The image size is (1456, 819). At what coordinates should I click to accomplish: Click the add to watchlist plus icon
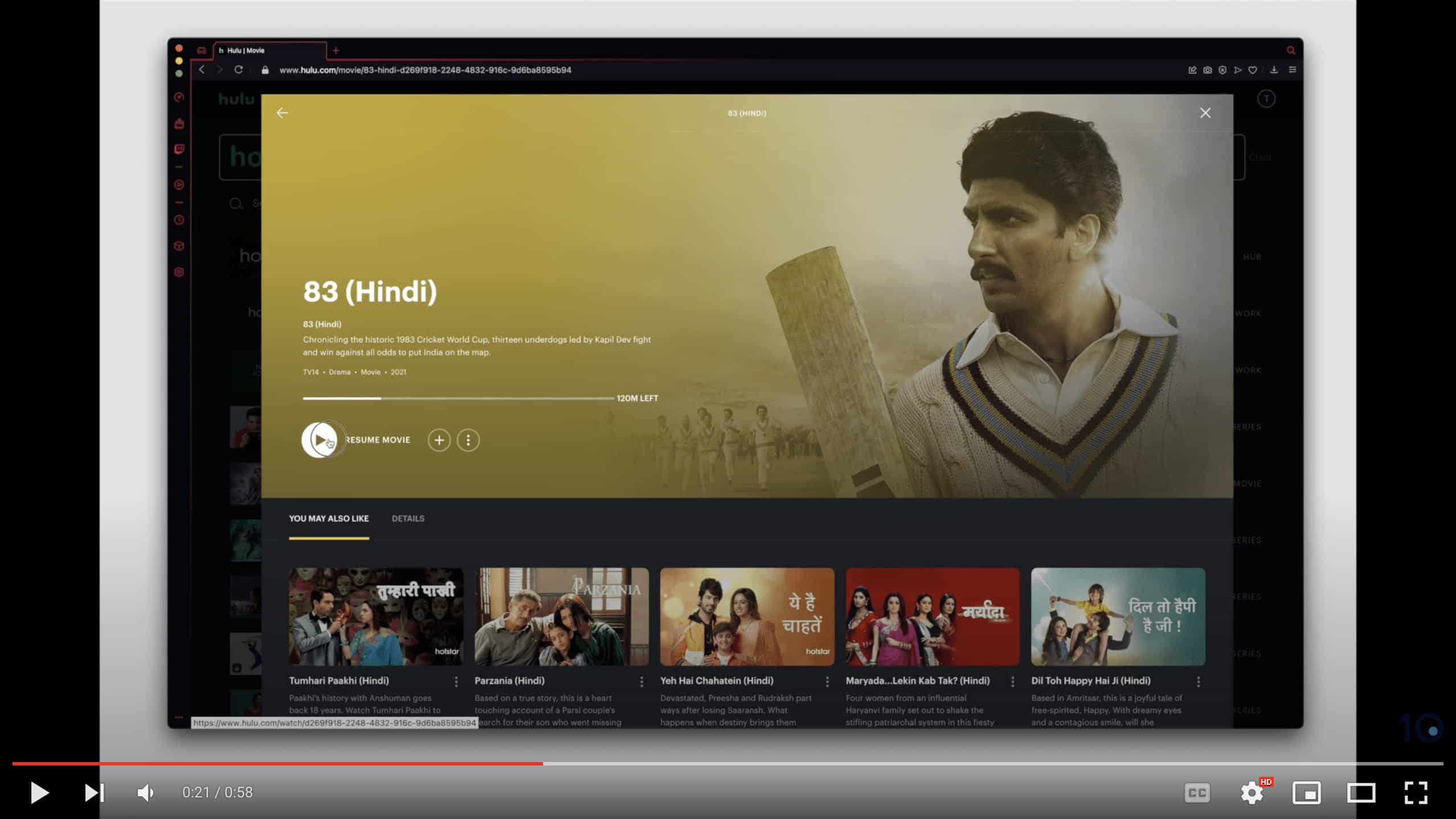coord(438,440)
